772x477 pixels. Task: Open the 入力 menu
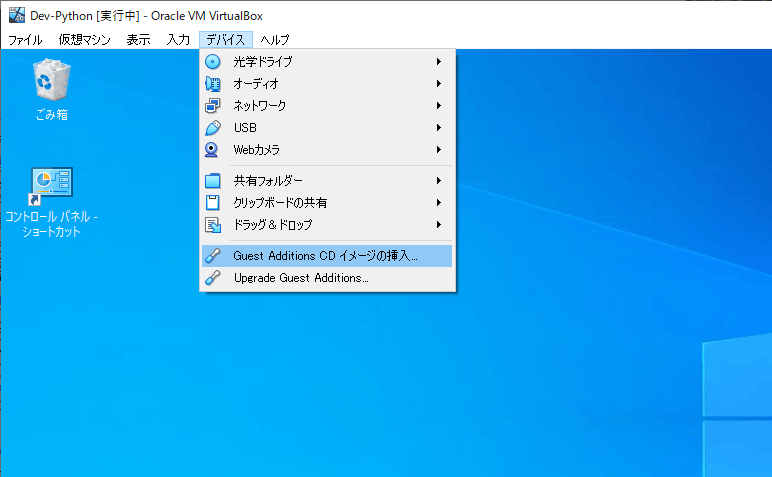tap(178, 39)
